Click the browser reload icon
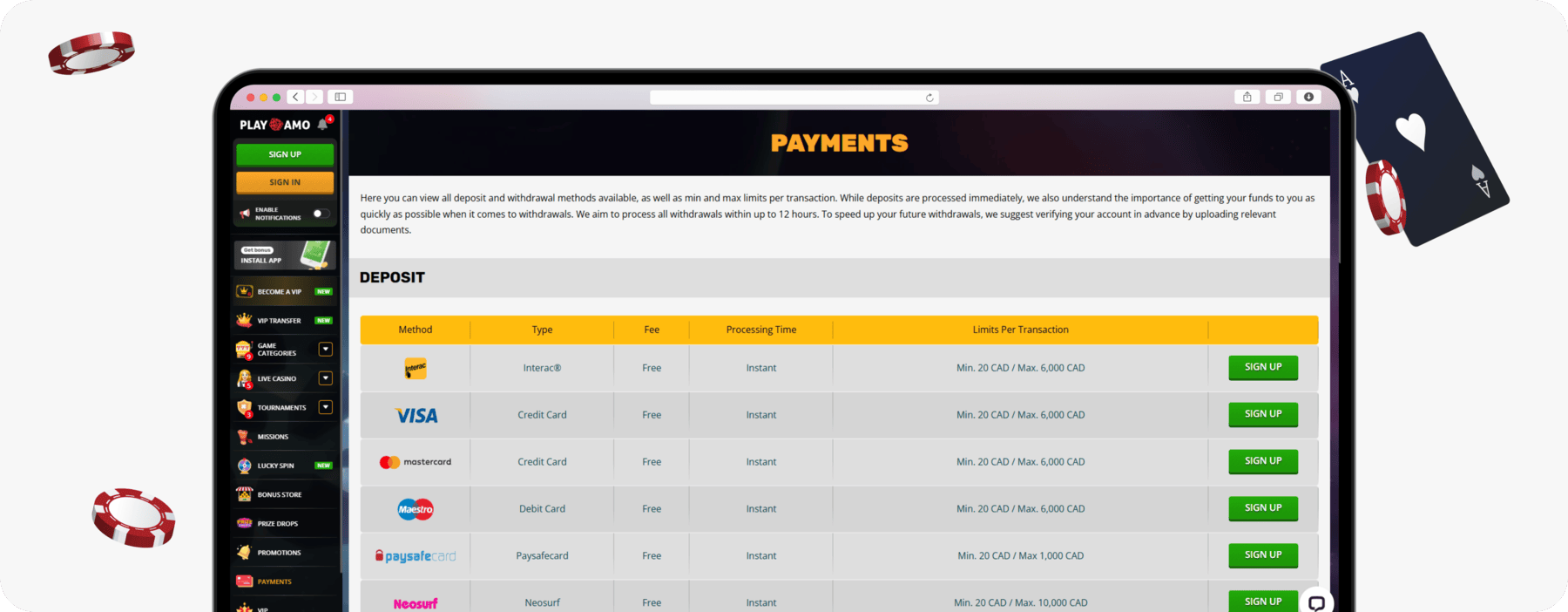1568x612 pixels. click(x=929, y=98)
